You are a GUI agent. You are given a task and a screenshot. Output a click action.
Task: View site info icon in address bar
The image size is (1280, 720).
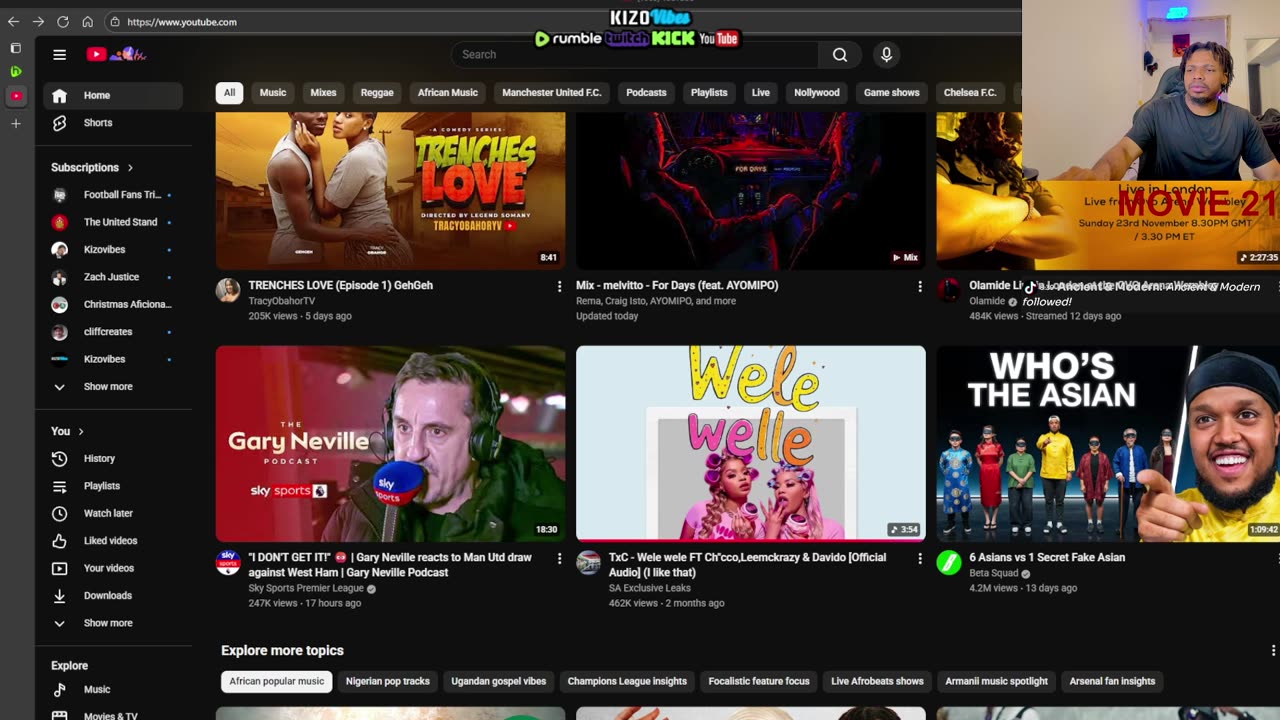[115, 22]
